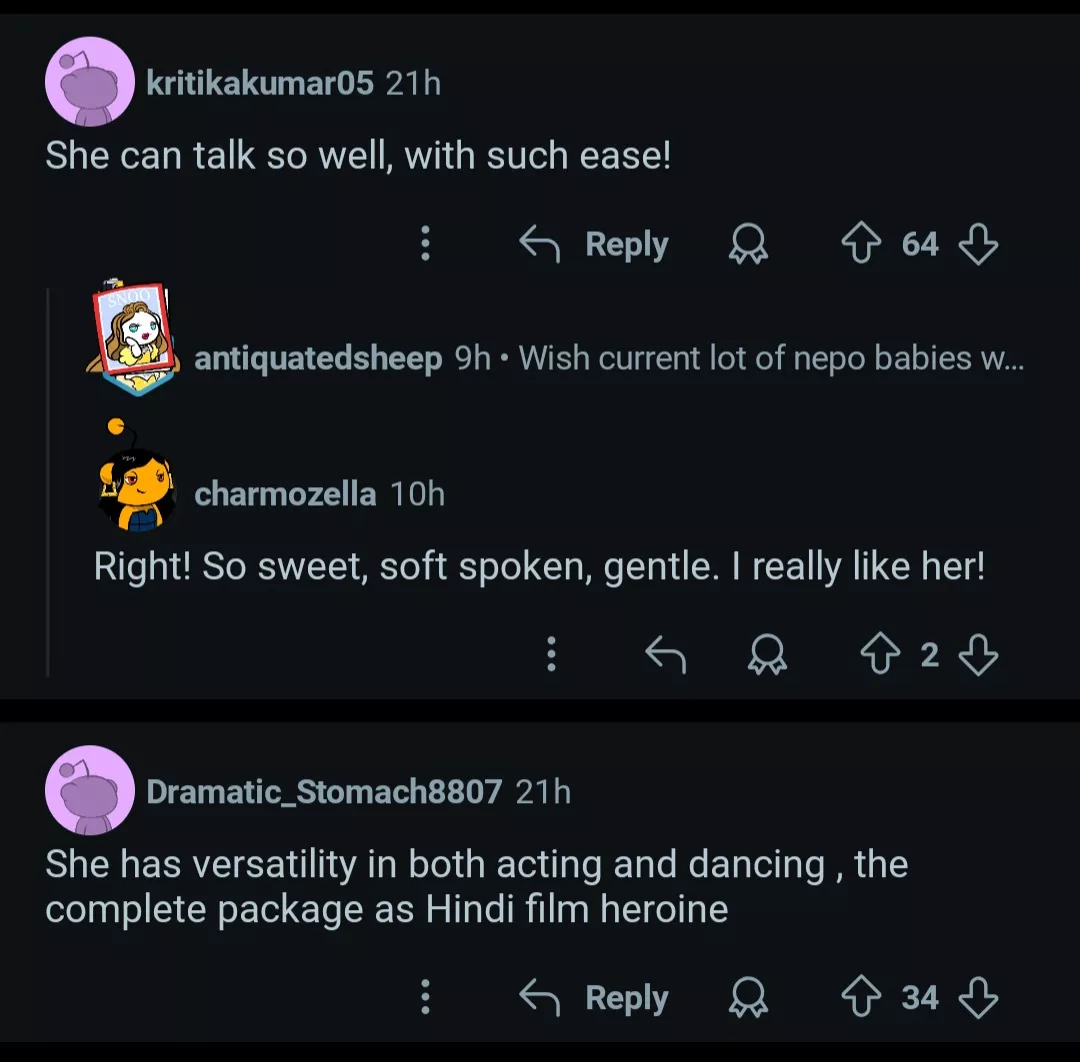Open more options on charmozella's reply
This screenshot has height=1062, width=1080.
click(551, 655)
